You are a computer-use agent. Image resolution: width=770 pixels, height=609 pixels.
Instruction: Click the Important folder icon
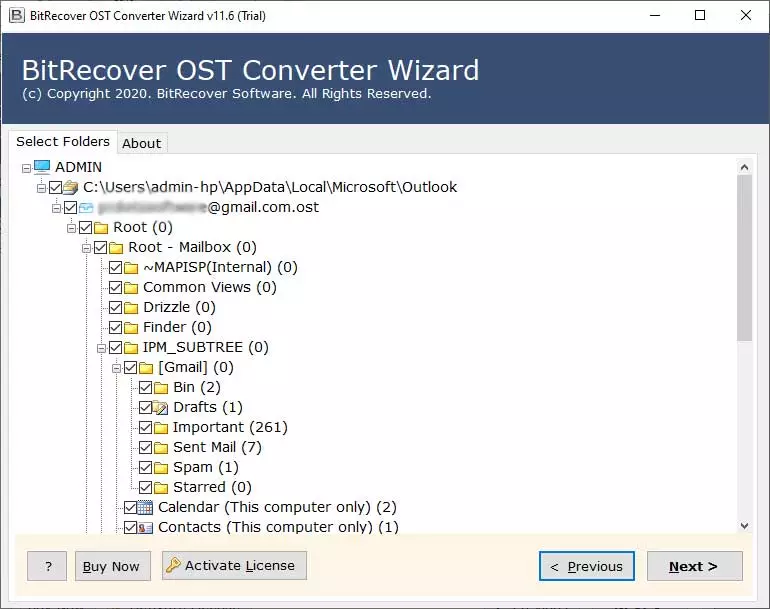[x=161, y=428]
